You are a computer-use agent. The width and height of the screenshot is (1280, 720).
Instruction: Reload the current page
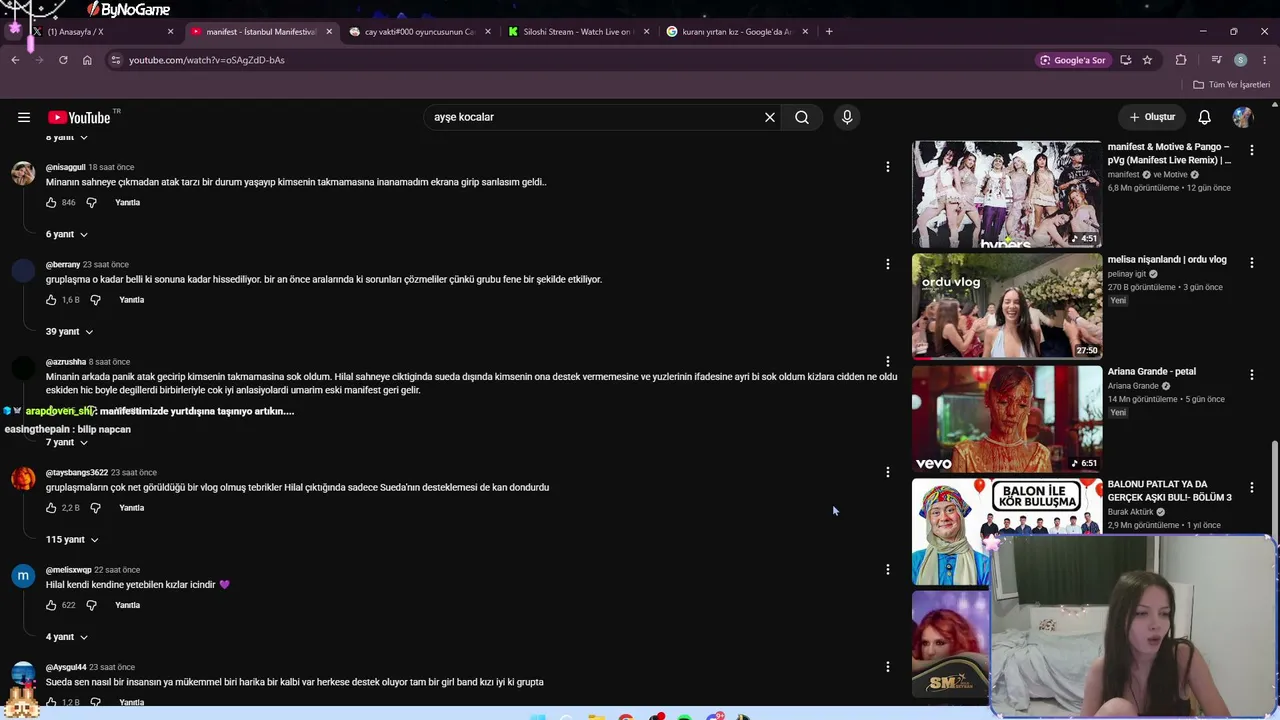click(63, 60)
